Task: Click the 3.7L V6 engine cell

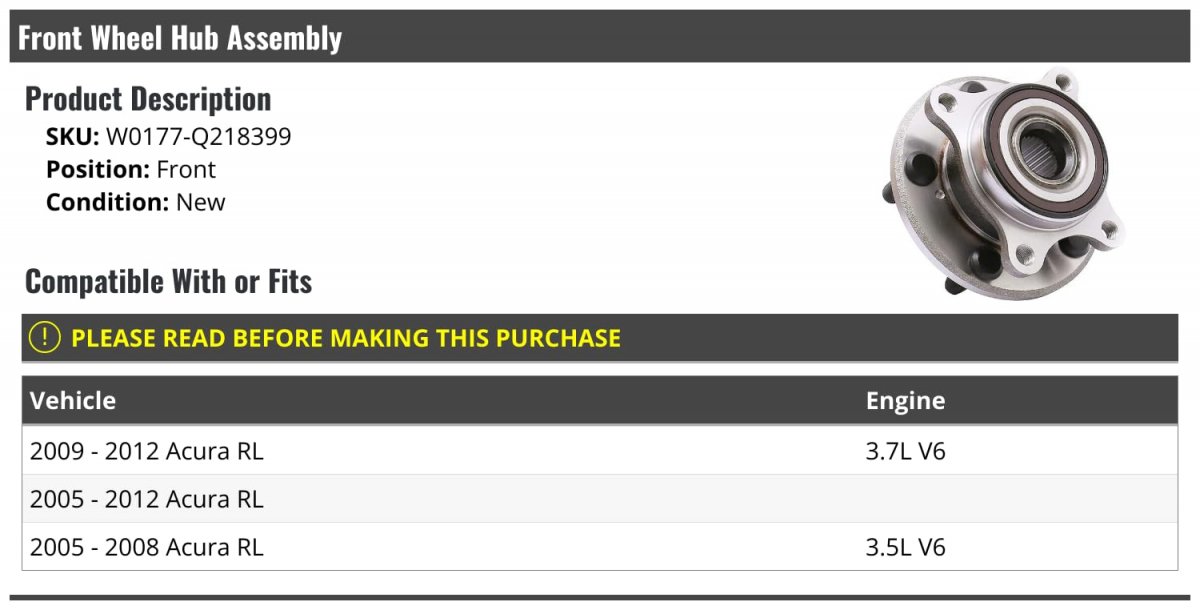Action: (905, 451)
